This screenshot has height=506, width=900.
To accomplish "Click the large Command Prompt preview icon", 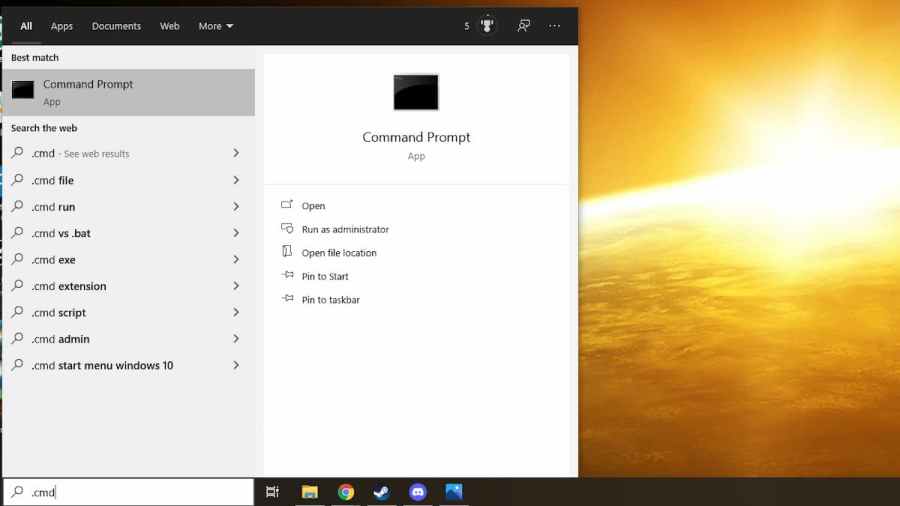I will (x=416, y=92).
